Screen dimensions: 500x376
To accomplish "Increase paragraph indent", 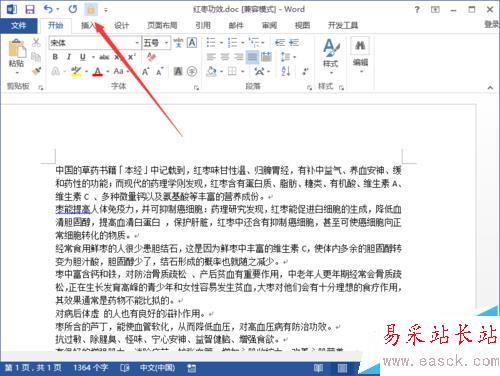I will tap(294, 43).
